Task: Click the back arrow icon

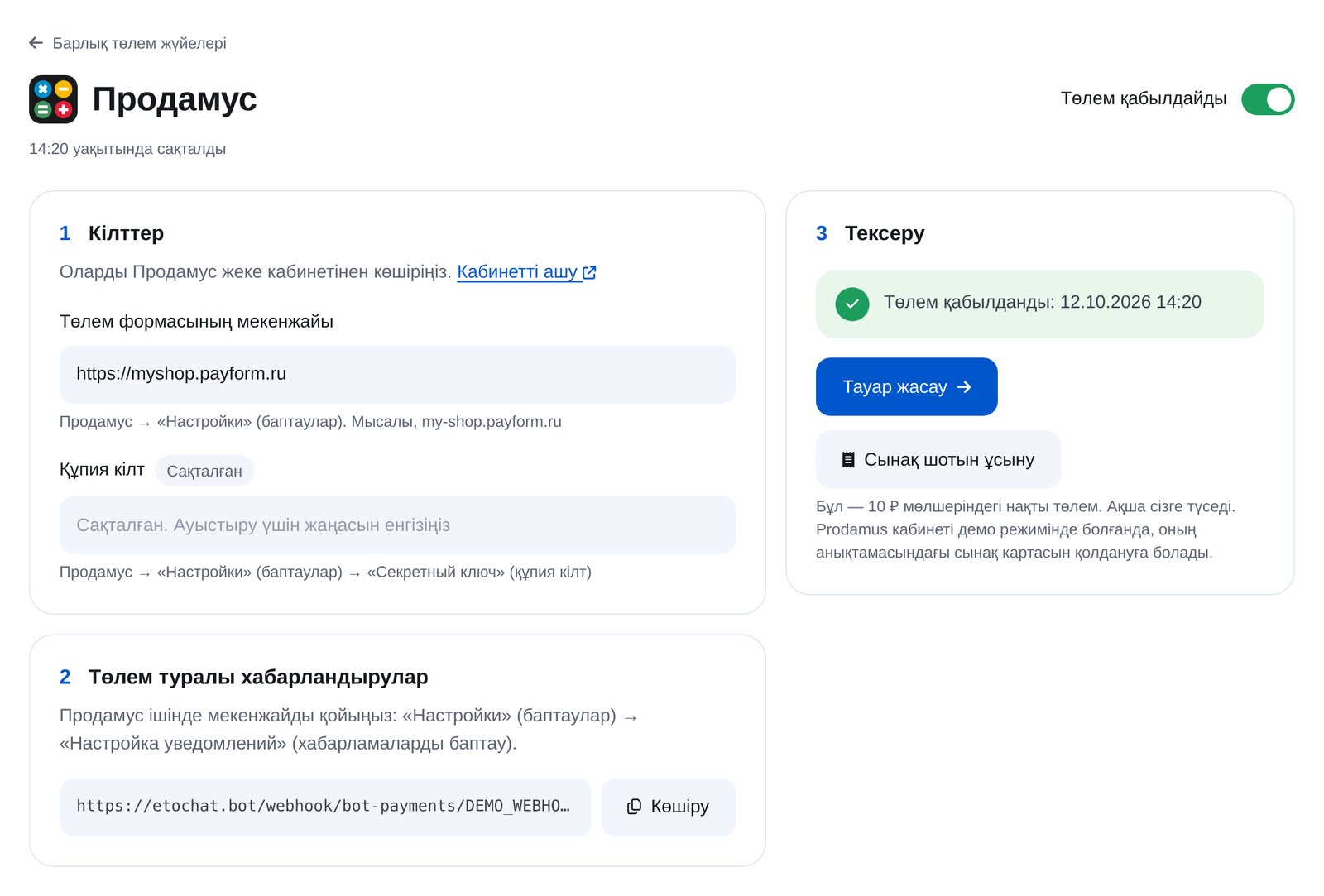Action: point(36,43)
